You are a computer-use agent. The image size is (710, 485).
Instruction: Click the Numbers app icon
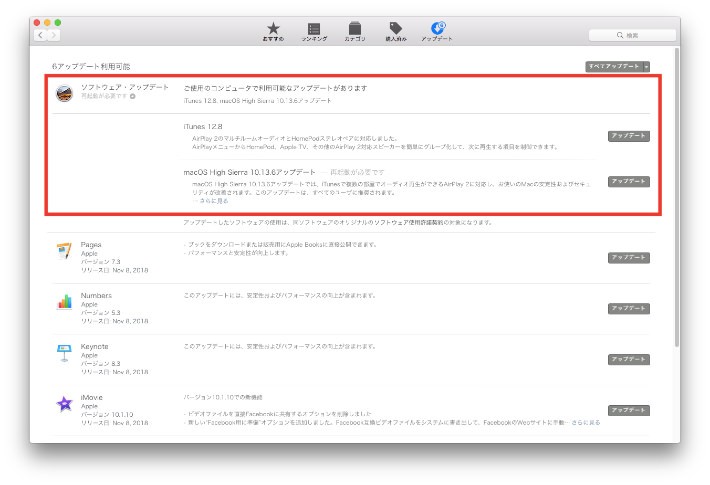tap(64, 302)
